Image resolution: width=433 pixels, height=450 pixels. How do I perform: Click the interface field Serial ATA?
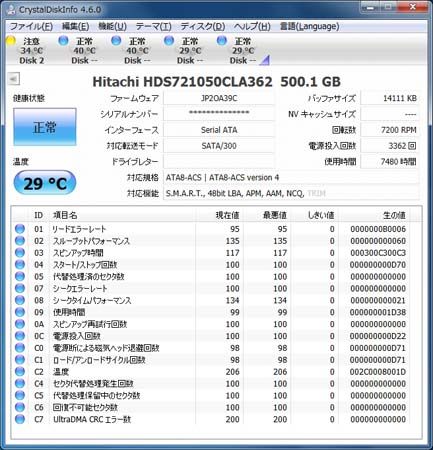click(219, 130)
